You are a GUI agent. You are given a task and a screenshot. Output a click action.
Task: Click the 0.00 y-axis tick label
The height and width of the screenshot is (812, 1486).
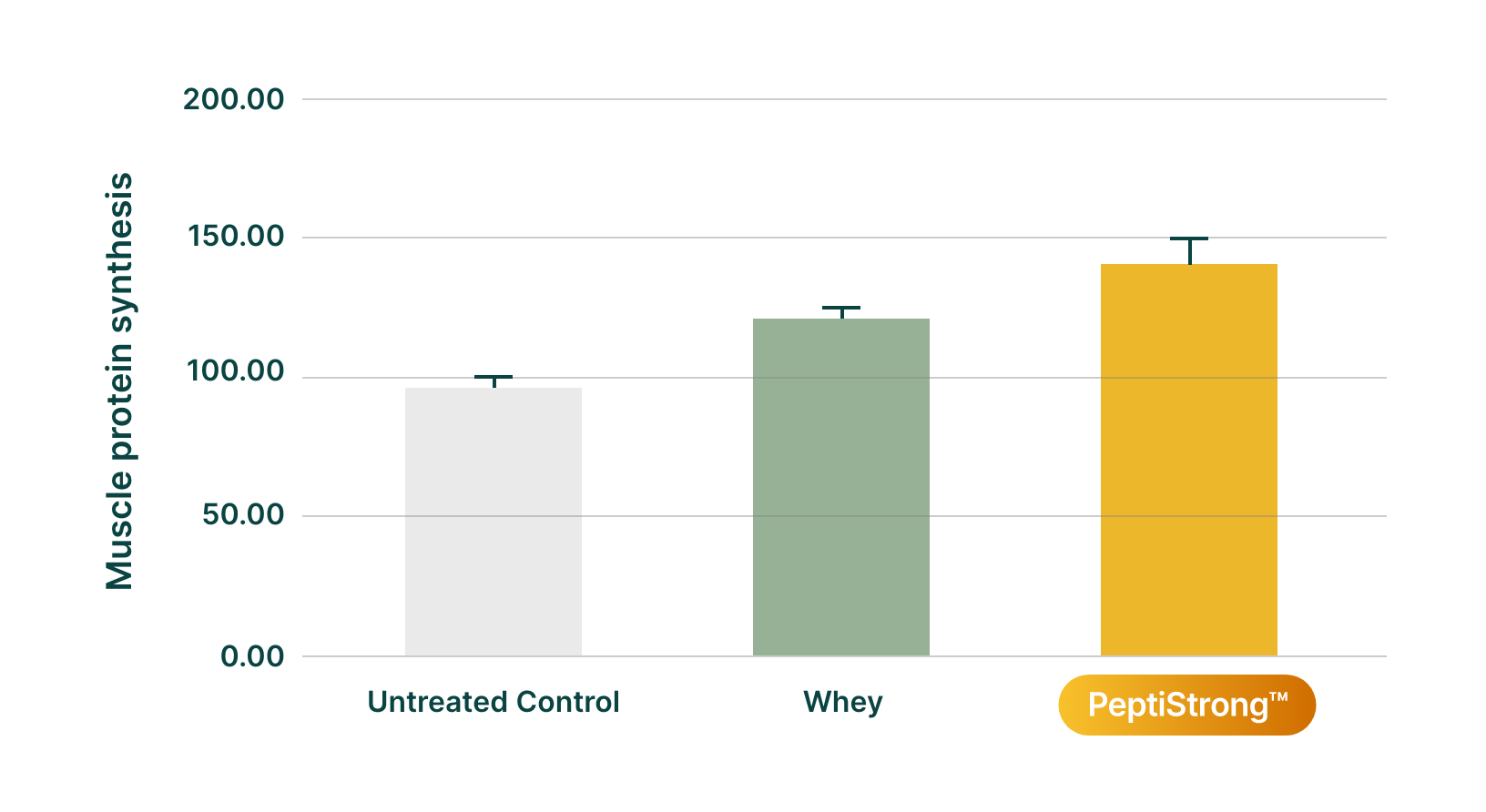click(252, 656)
